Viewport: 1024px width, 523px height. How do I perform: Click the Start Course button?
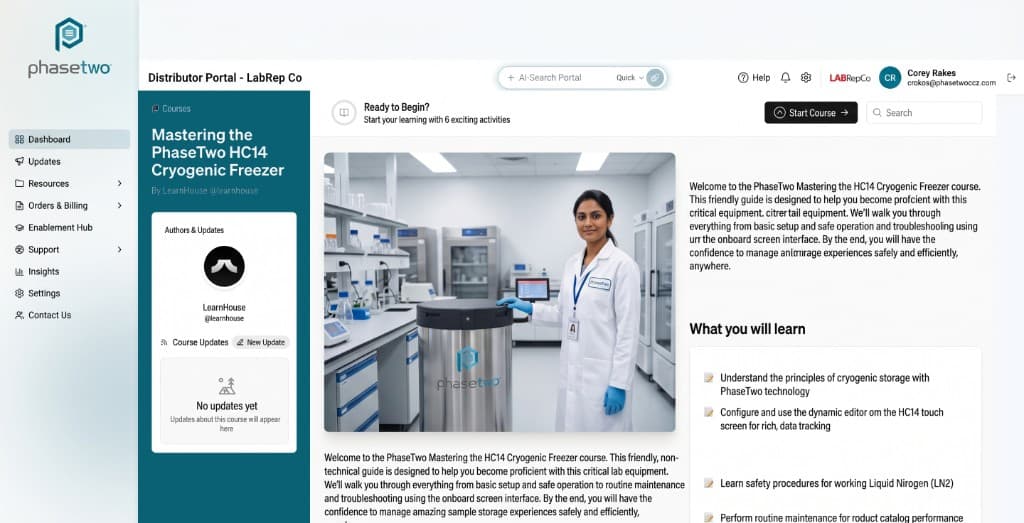pyautogui.click(x=810, y=112)
